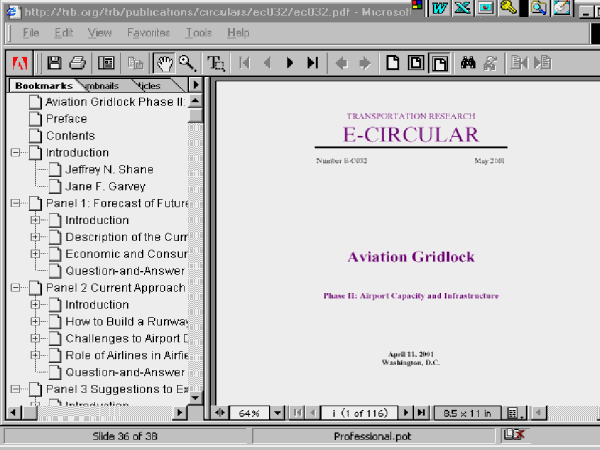Open Find with the binoculars icon
Image resolution: width=600 pixels, height=450 pixels.
(468, 63)
